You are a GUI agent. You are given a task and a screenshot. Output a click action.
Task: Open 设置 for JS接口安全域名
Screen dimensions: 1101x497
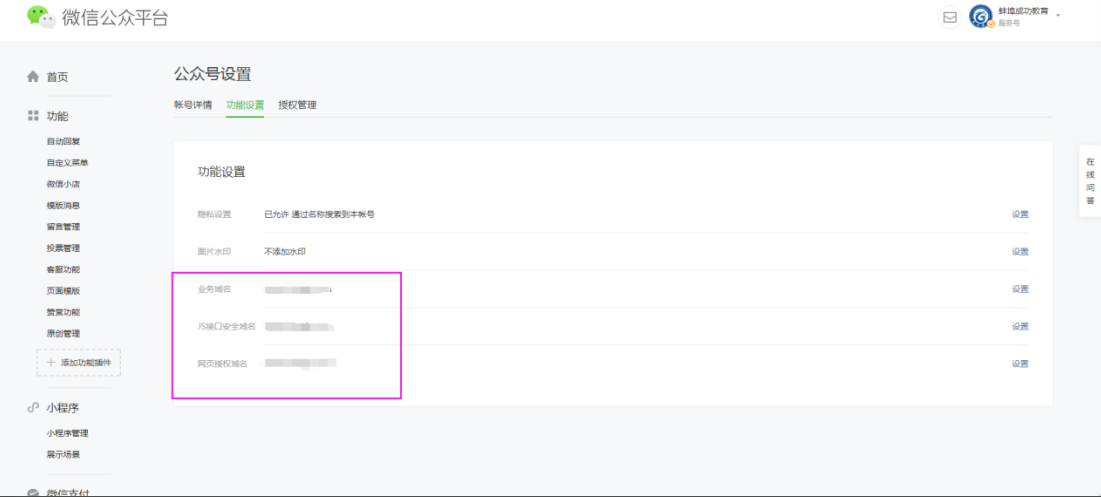tap(1019, 326)
